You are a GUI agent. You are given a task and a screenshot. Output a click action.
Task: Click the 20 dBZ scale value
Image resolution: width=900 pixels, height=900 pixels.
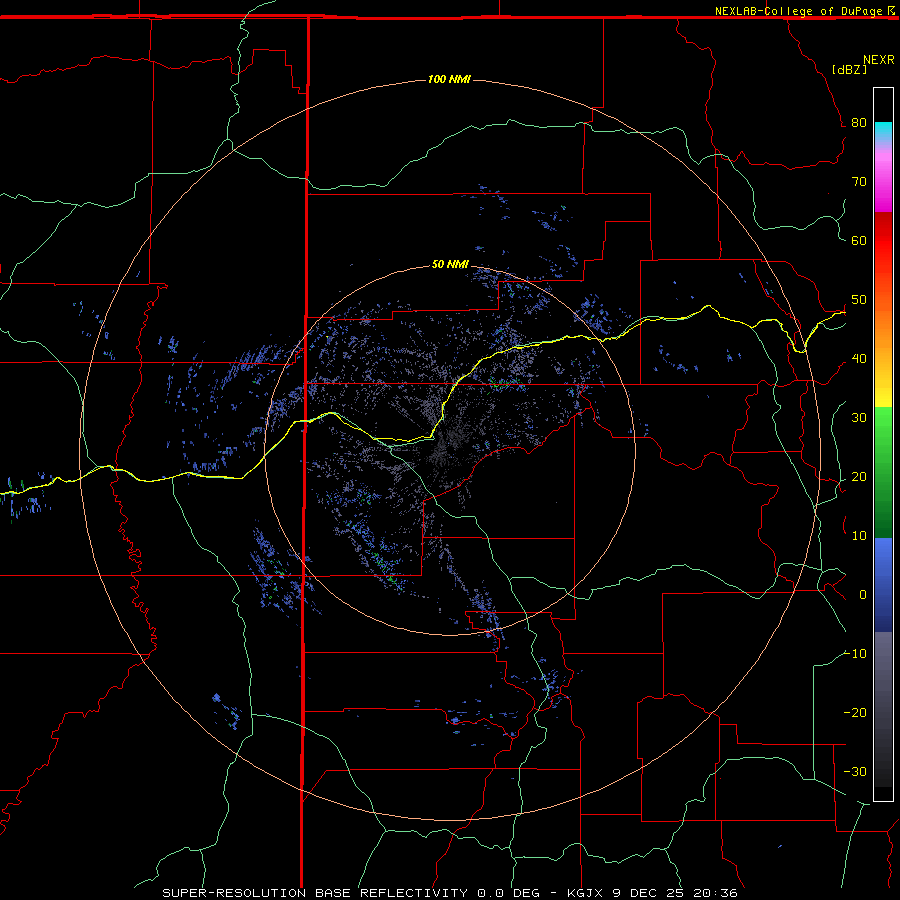click(x=859, y=476)
